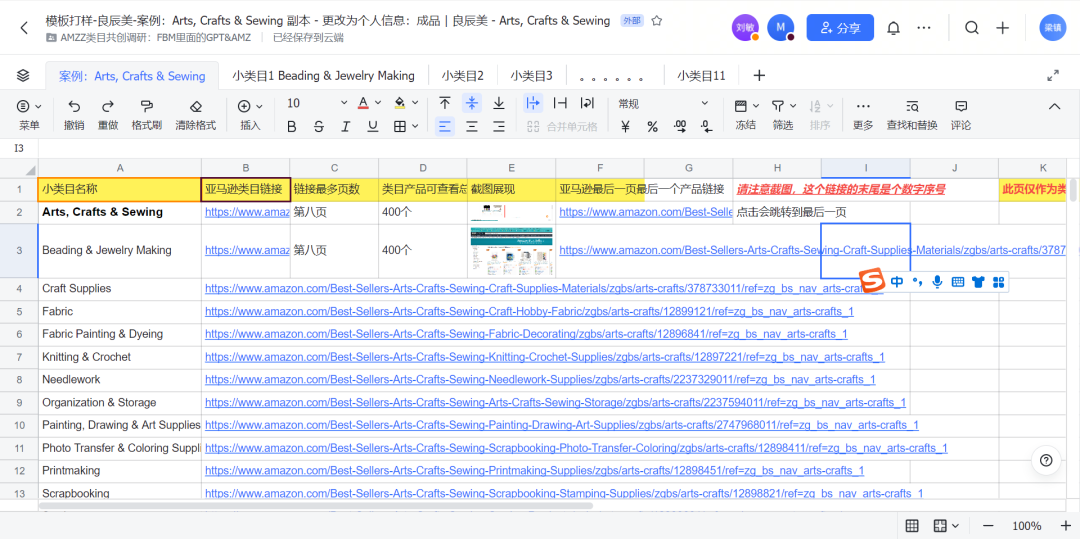
Task: Click Clear Format (清除格式) eraser
Action: point(196,115)
